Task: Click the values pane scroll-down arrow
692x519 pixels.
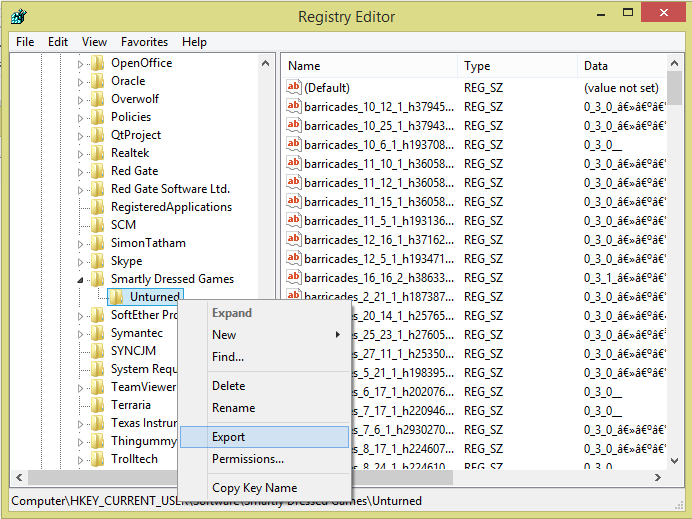Action: (x=675, y=461)
